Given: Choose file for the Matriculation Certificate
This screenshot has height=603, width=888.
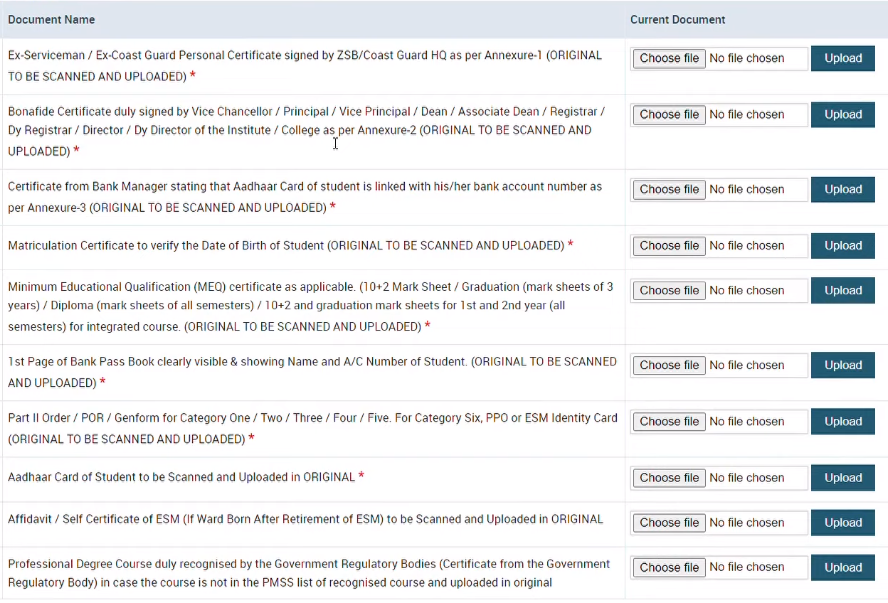Looking at the screenshot, I should click(668, 245).
